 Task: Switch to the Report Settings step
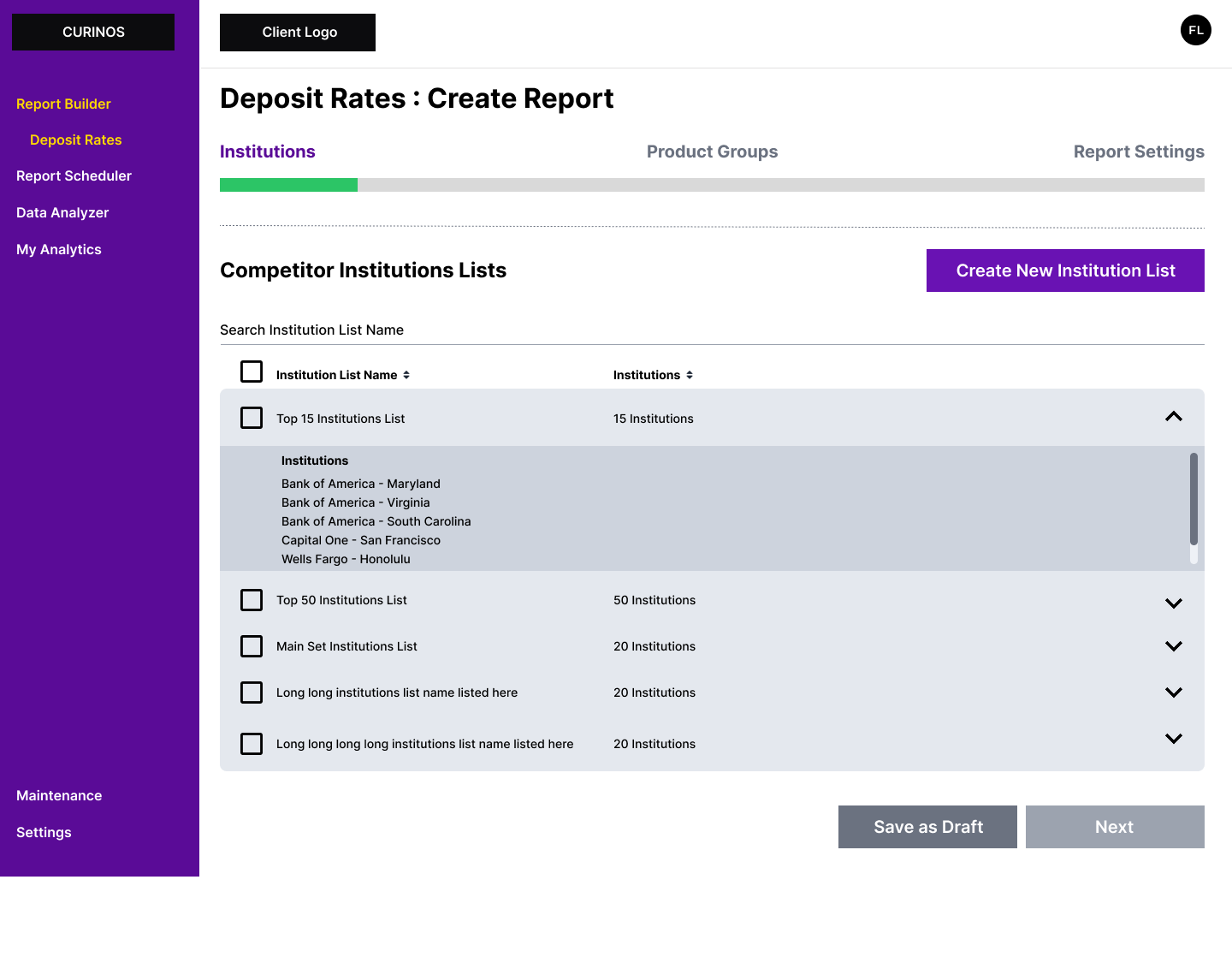[1139, 152]
